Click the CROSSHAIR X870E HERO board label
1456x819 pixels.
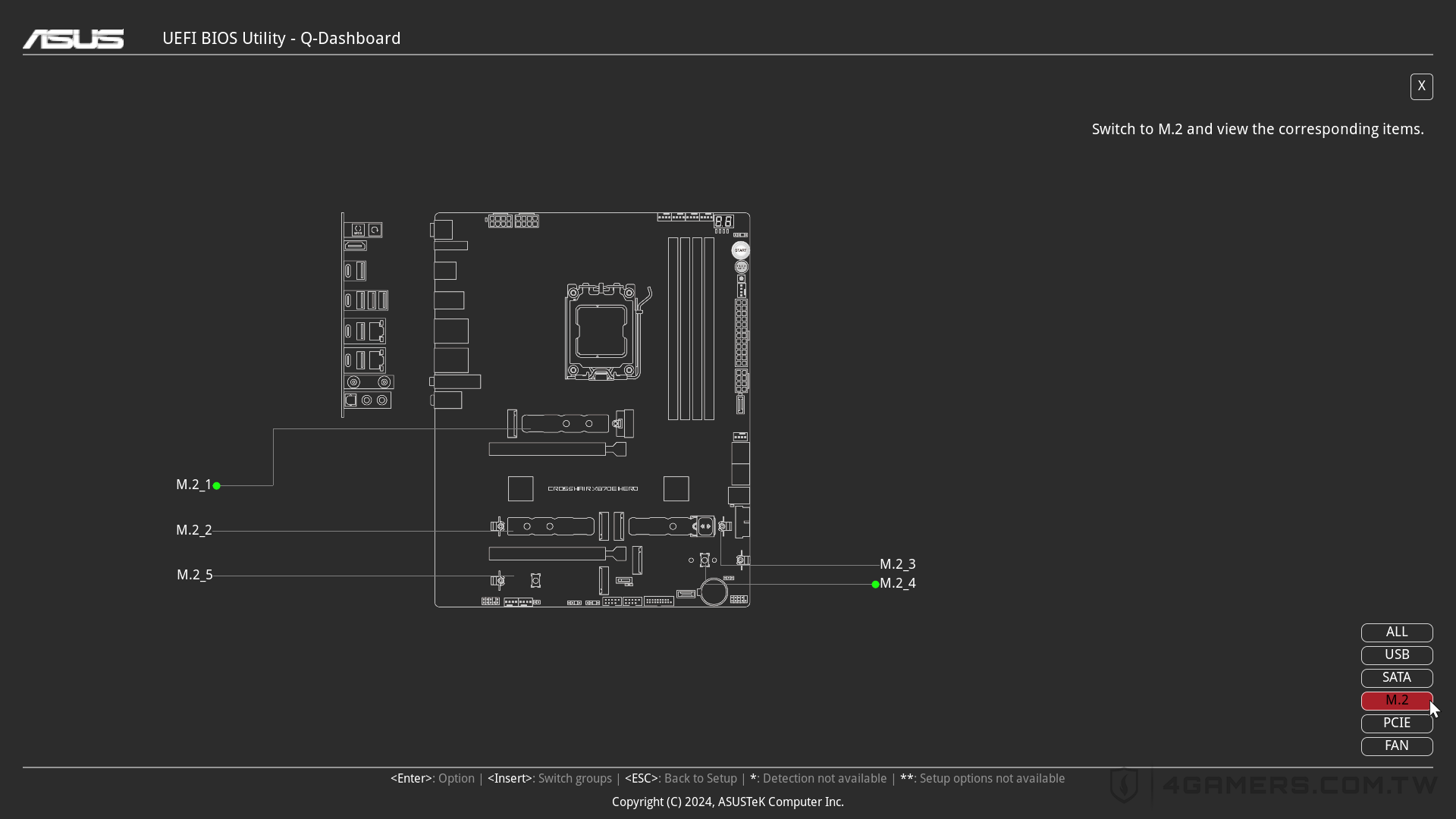pyautogui.click(x=593, y=489)
